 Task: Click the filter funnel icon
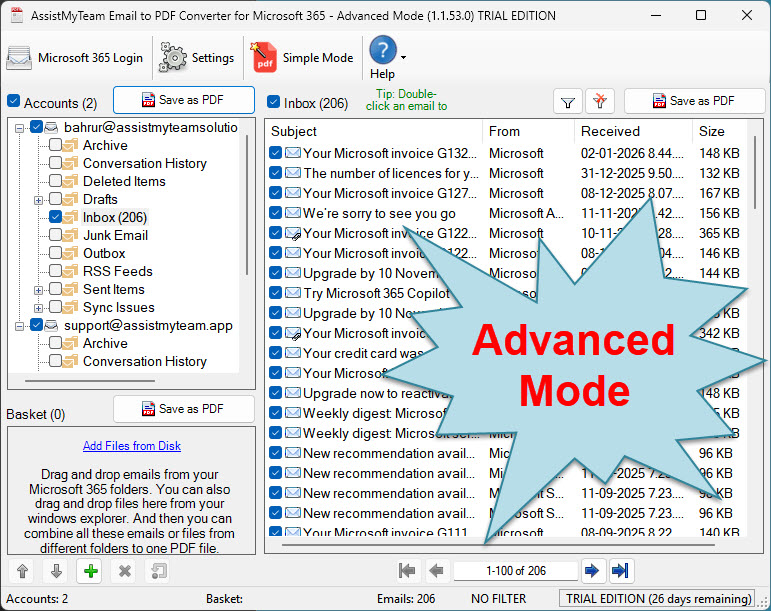pos(568,102)
